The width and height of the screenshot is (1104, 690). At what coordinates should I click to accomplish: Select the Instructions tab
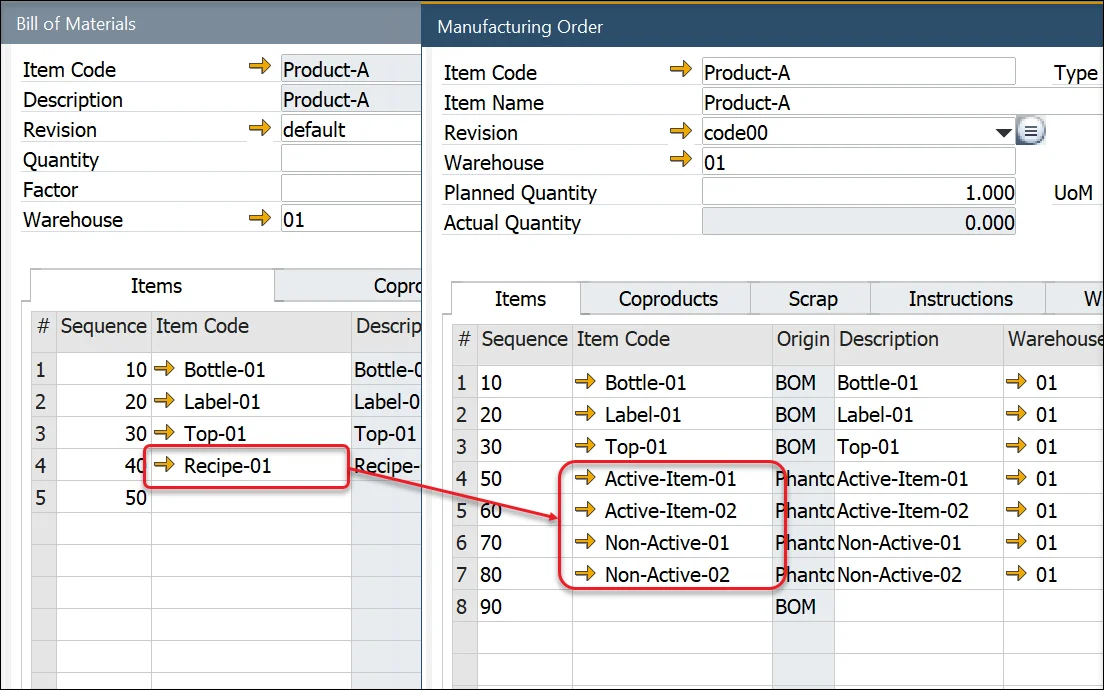pyautogui.click(x=960, y=299)
